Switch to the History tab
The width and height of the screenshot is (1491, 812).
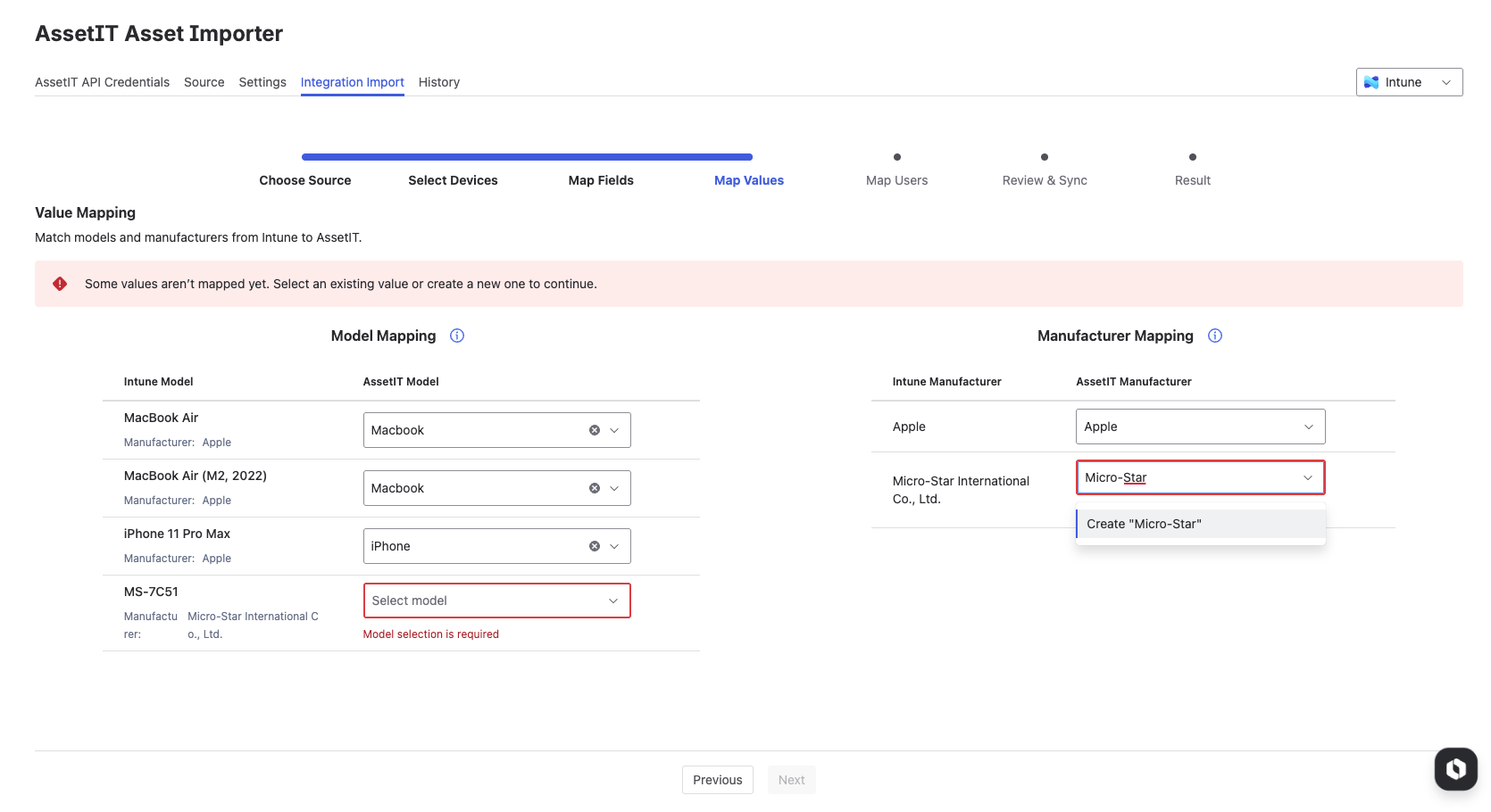pos(438,82)
